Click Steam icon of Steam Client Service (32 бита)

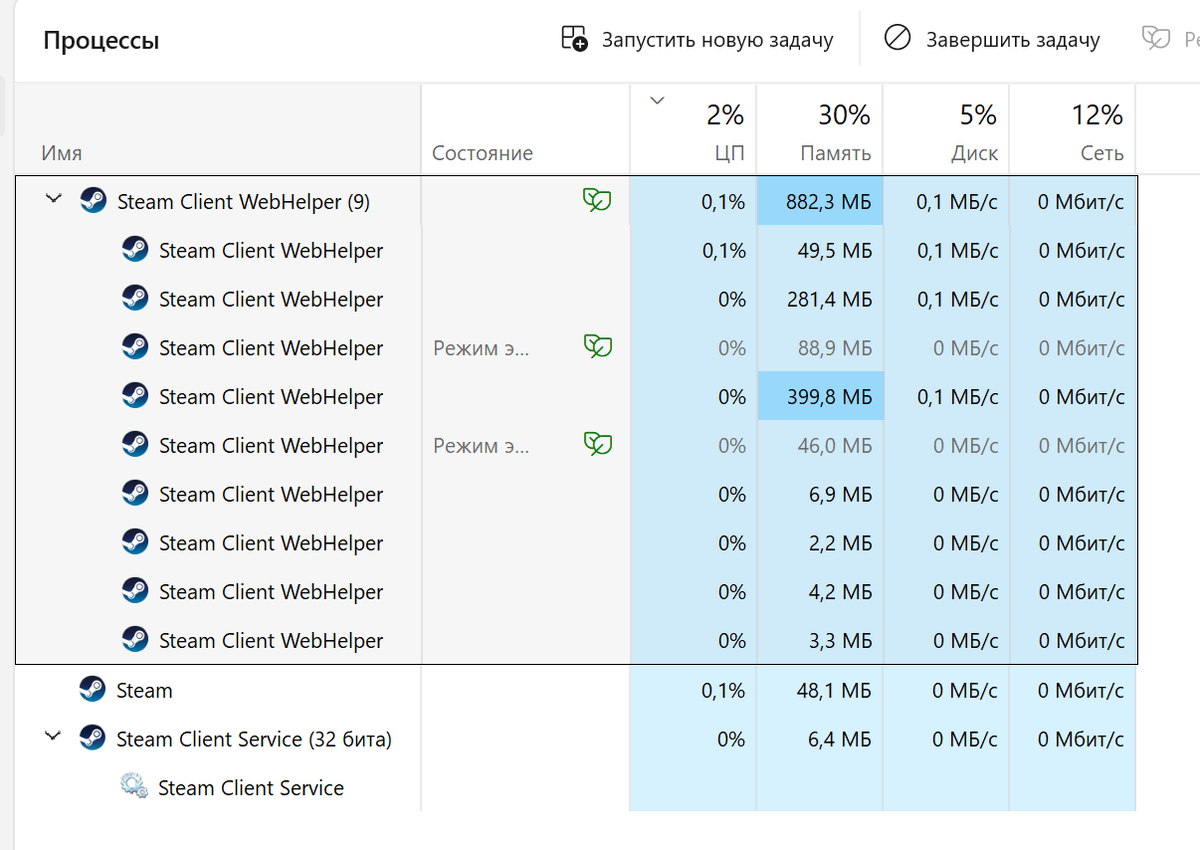93,739
